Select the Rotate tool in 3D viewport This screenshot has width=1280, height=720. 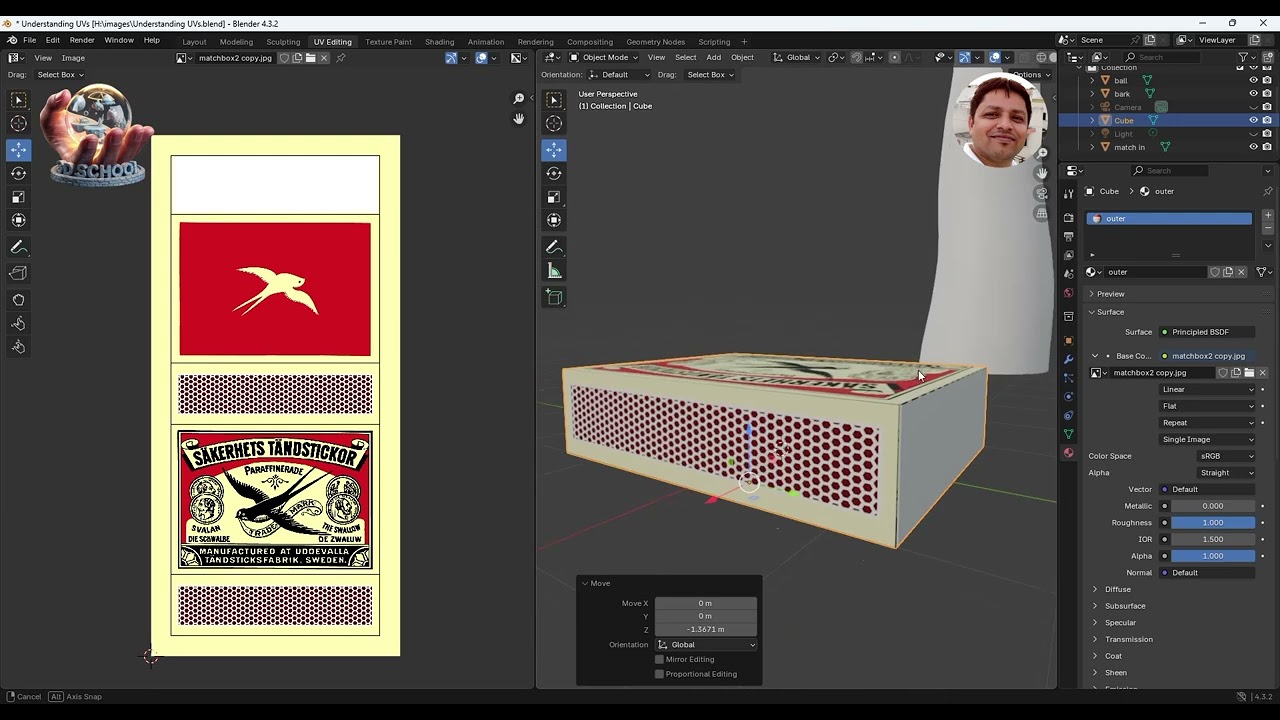[554, 173]
